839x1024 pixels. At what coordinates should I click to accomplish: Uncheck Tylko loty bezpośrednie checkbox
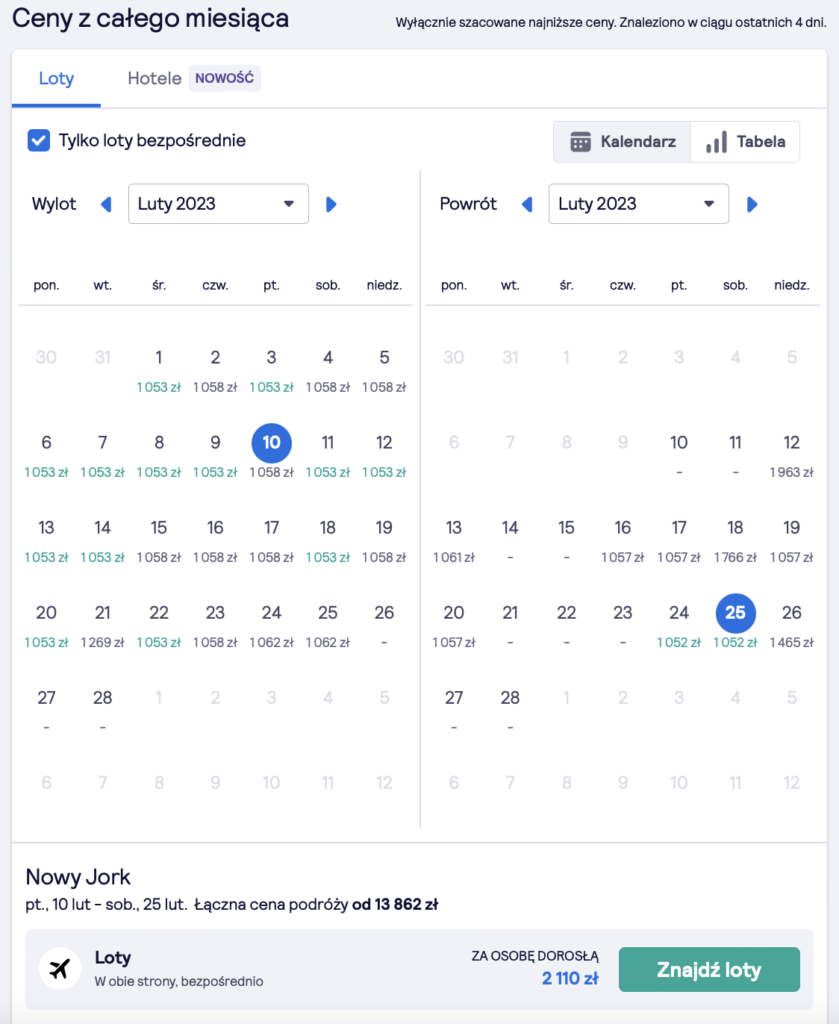39,141
